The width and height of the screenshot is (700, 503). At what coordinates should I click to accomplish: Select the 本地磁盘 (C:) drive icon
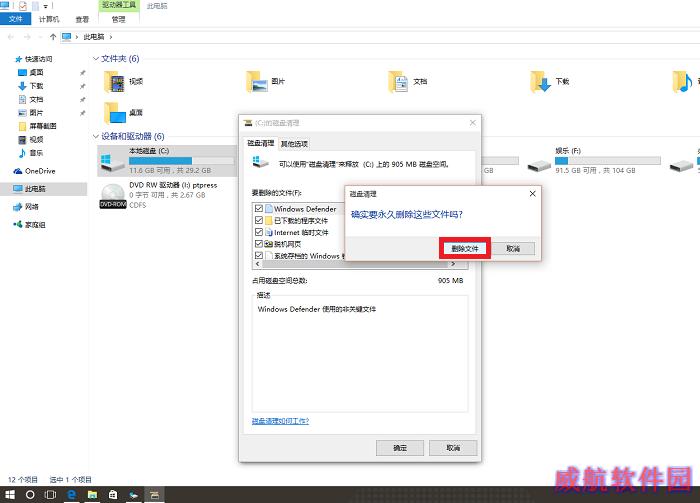coord(112,163)
